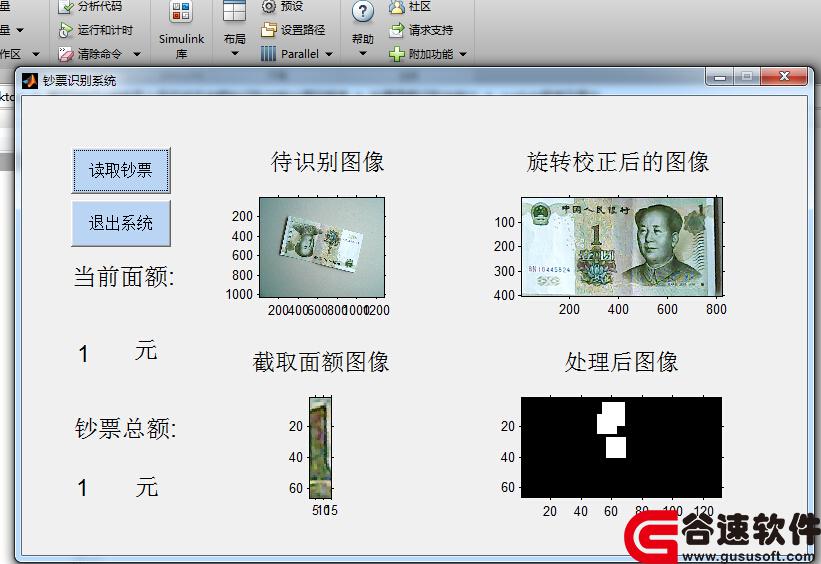The width and height of the screenshot is (821, 564).
Task: Click the 设置路径 icon
Action: coord(269,30)
